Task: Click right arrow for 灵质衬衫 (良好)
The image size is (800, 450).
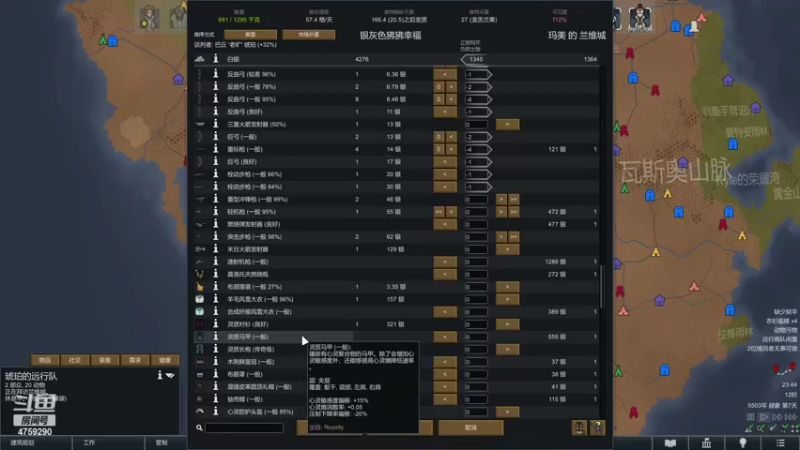Action: point(507,324)
